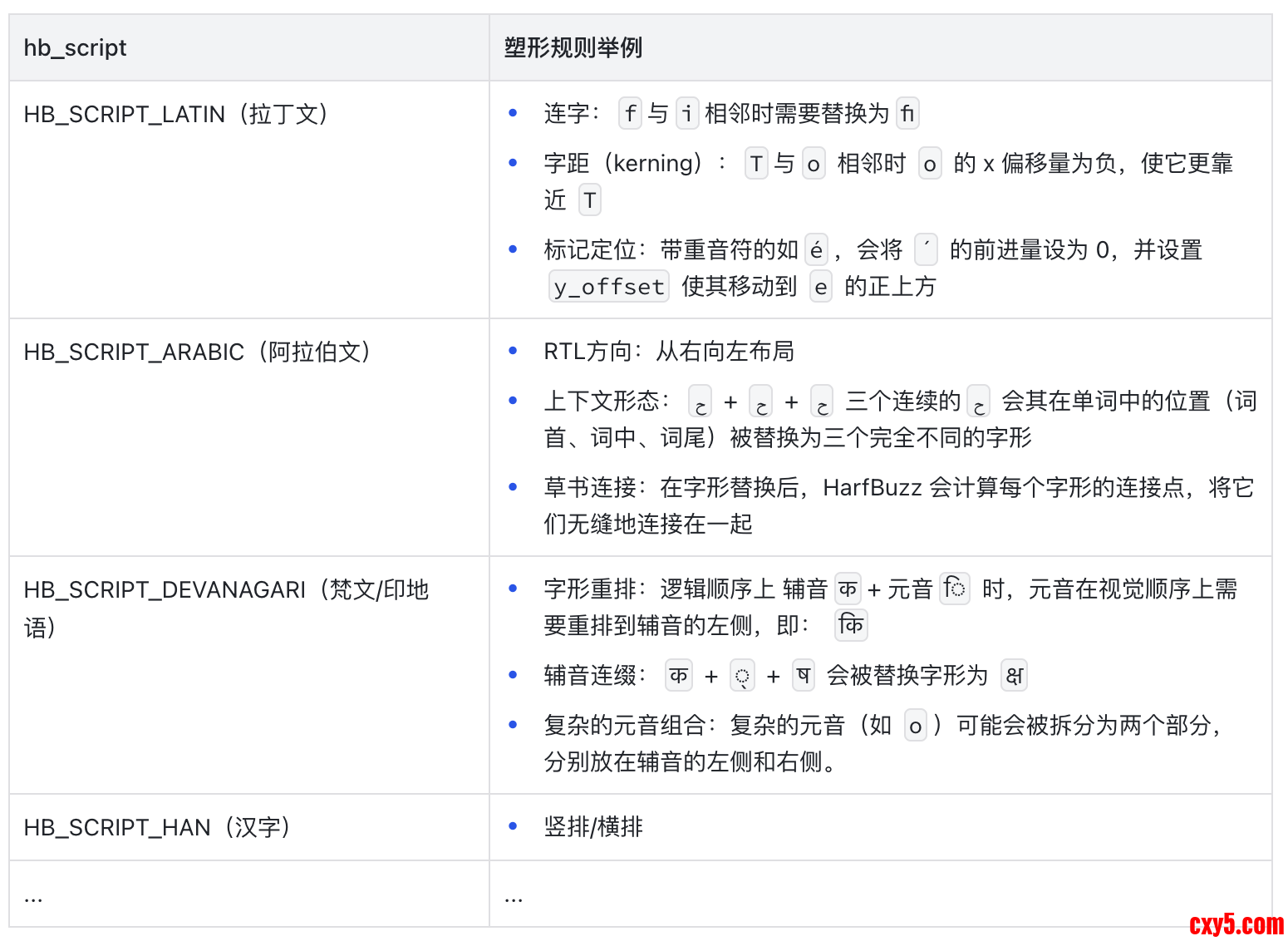Click the "字距（kerning）" text
Screen dimensions: 1288x941
coord(623,163)
